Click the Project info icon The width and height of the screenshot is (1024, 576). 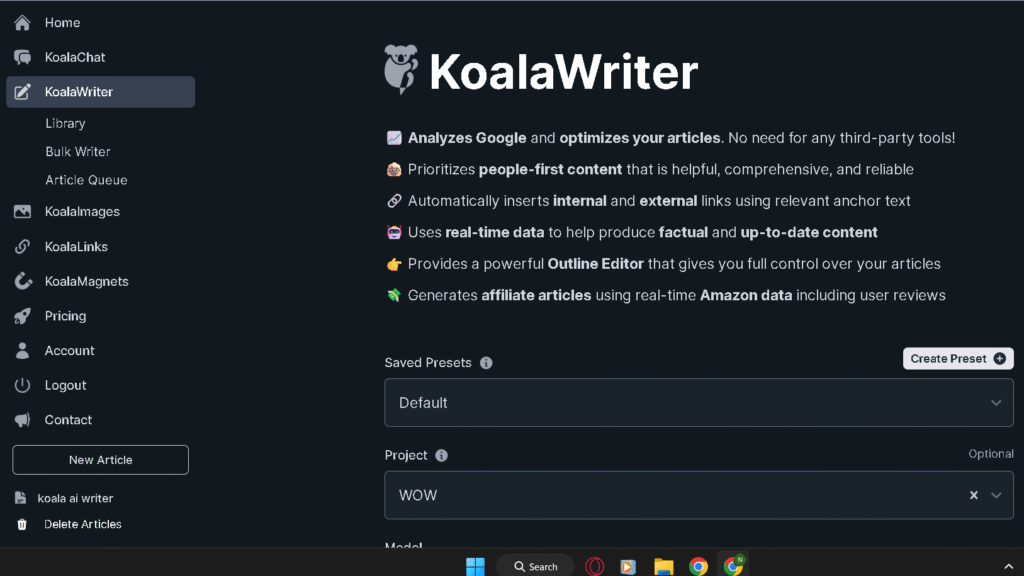pyautogui.click(x=441, y=455)
